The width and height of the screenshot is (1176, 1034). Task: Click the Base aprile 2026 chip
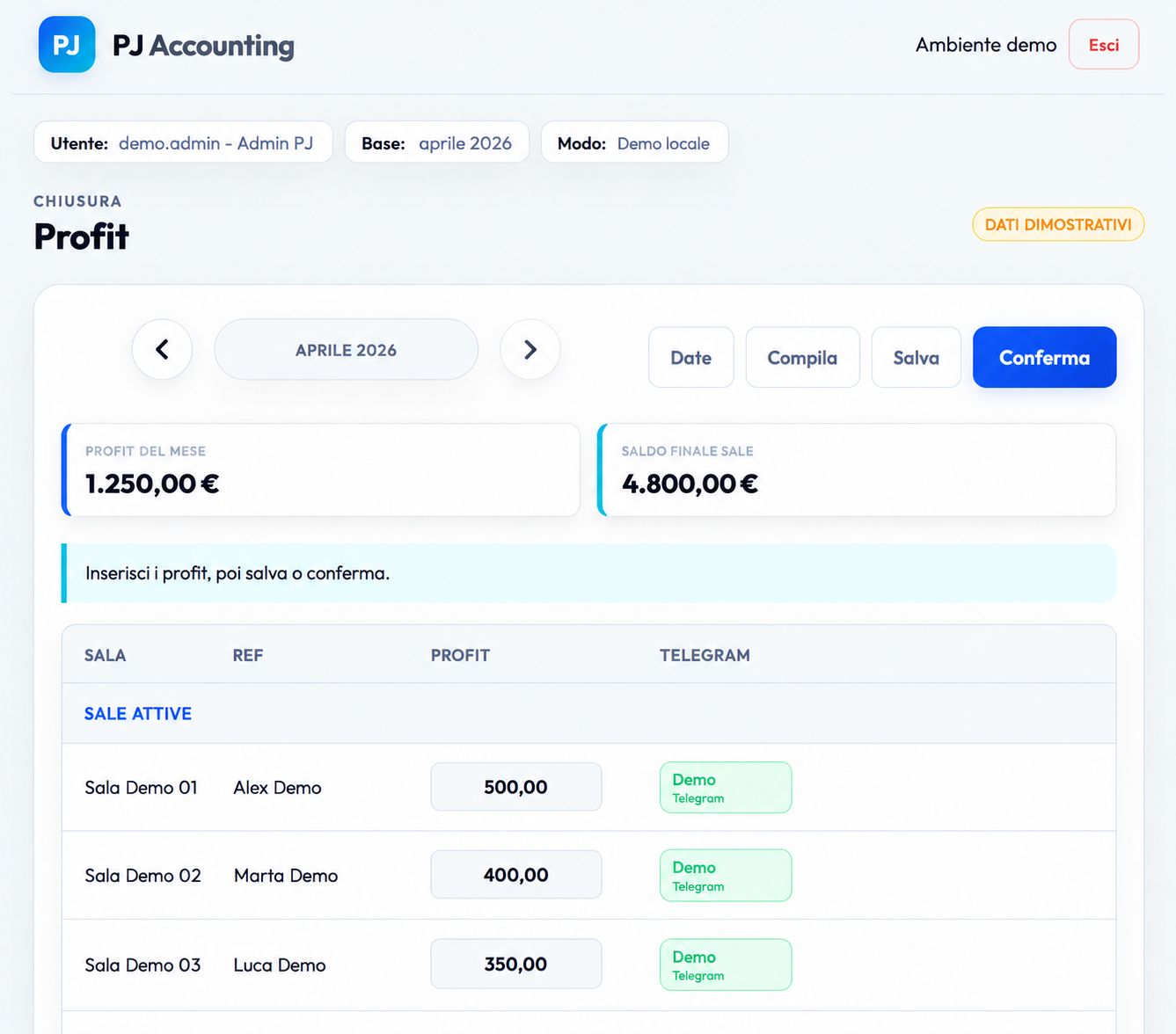click(x=436, y=142)
